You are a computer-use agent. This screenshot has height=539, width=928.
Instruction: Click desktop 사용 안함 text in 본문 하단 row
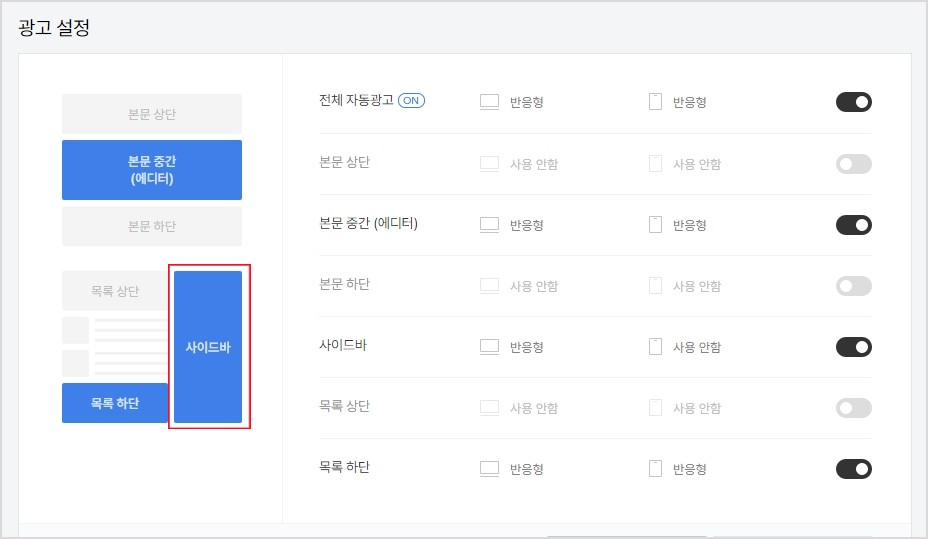coord(534,286)
